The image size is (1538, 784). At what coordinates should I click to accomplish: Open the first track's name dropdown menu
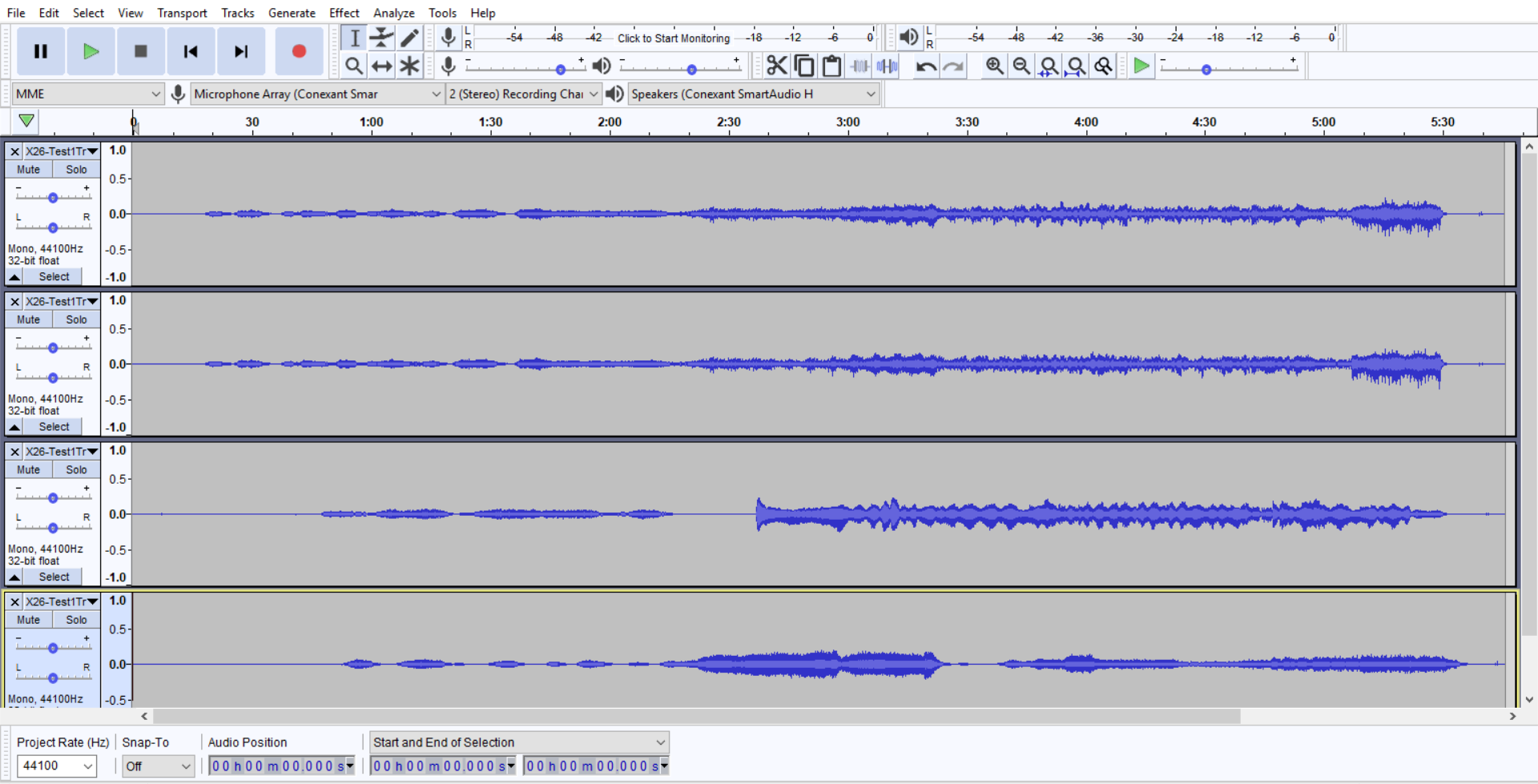(x=61, y=151)
